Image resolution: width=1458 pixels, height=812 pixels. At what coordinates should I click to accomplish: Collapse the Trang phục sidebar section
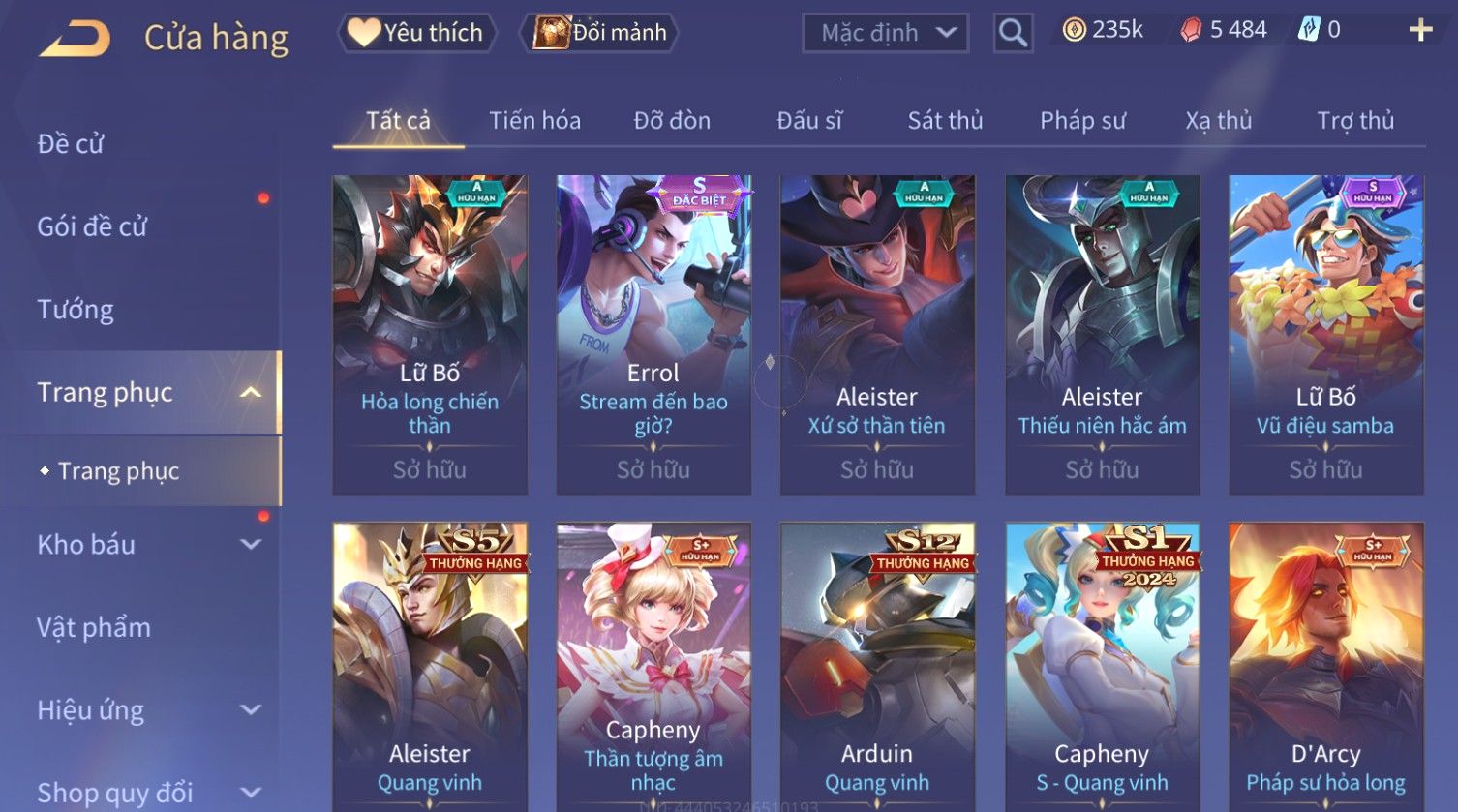(x=251, y=392)
